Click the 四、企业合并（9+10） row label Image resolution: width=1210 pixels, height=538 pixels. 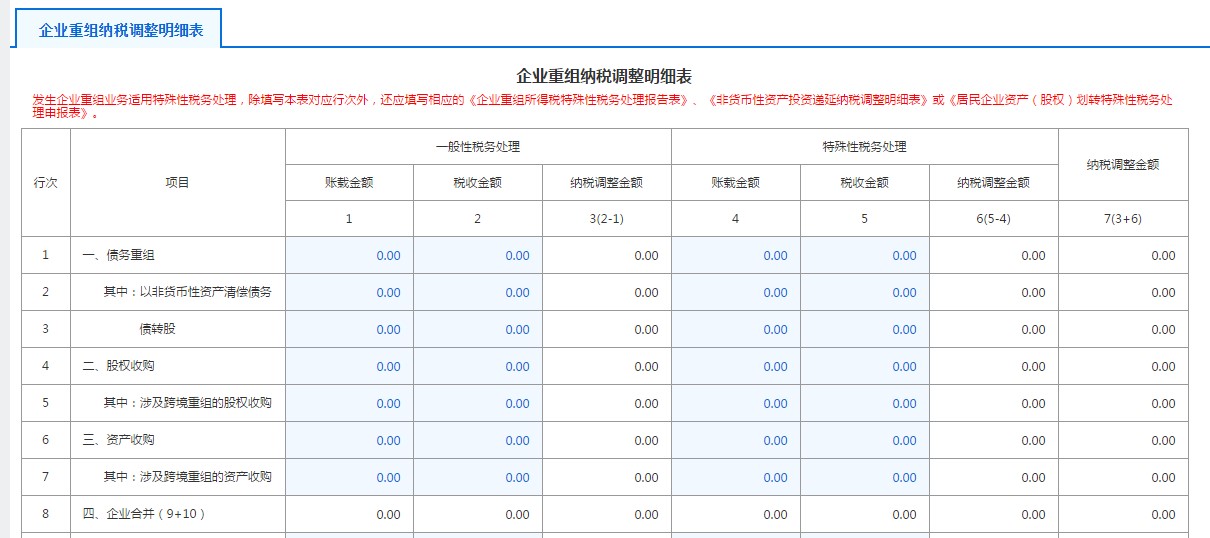[x=144, y=514]
